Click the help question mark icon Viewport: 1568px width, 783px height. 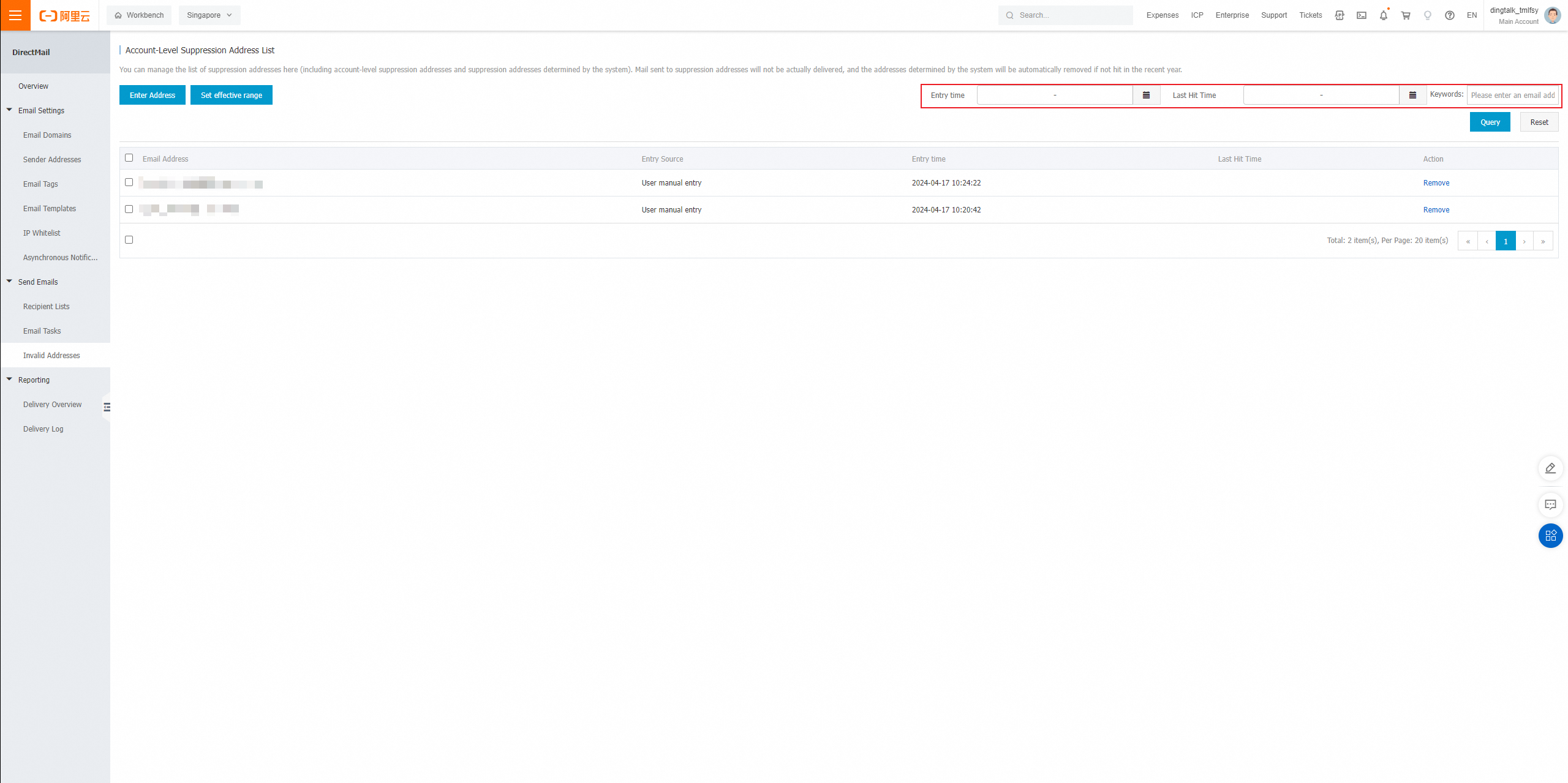coord(1450,15)
